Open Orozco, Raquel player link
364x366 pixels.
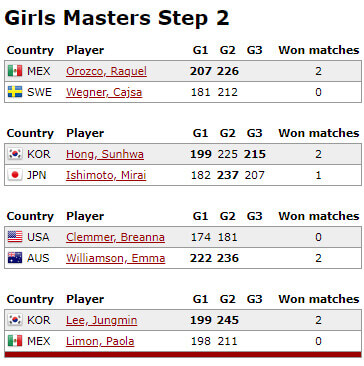106,71
